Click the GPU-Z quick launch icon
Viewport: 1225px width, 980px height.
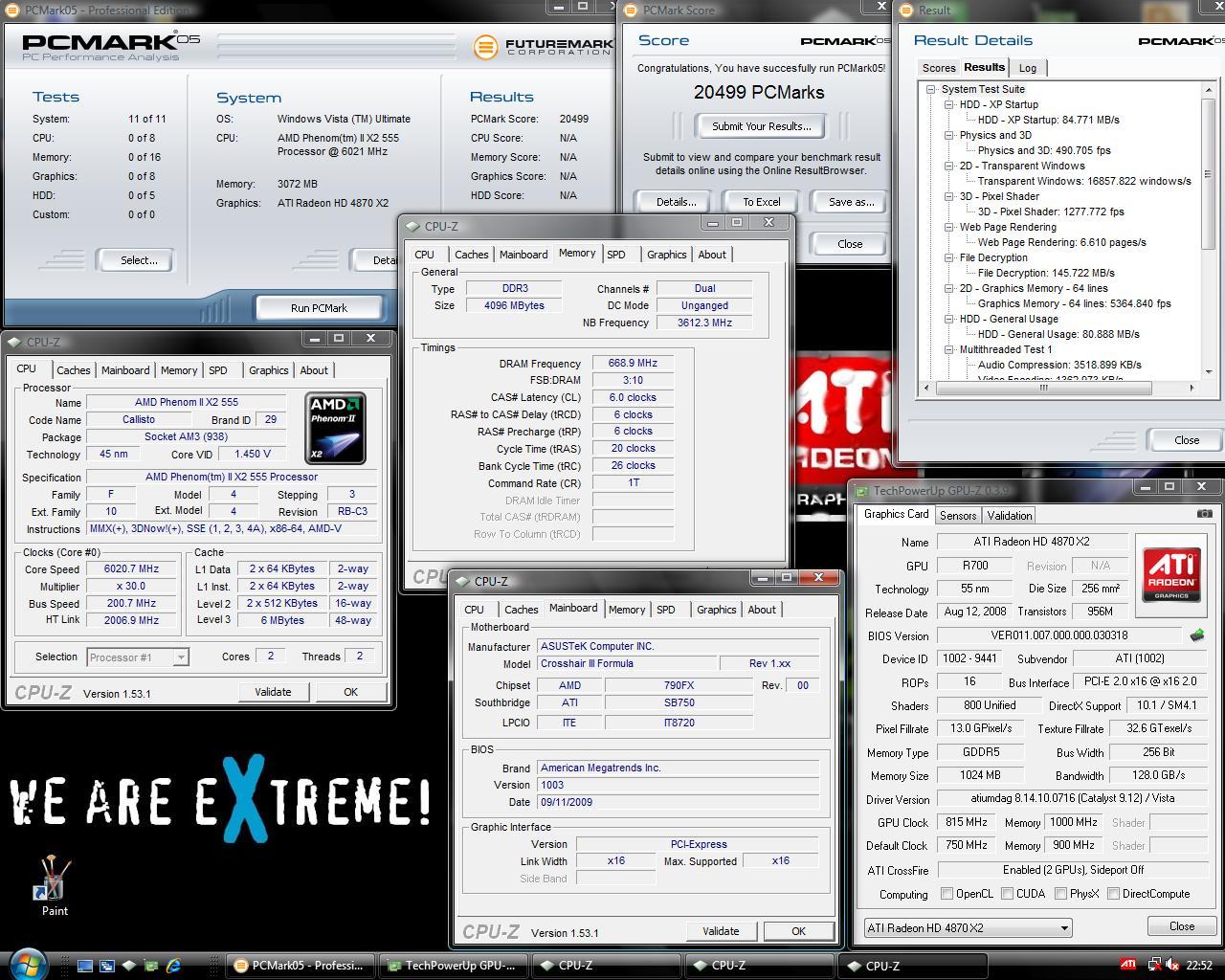click(x=150, y=966)
